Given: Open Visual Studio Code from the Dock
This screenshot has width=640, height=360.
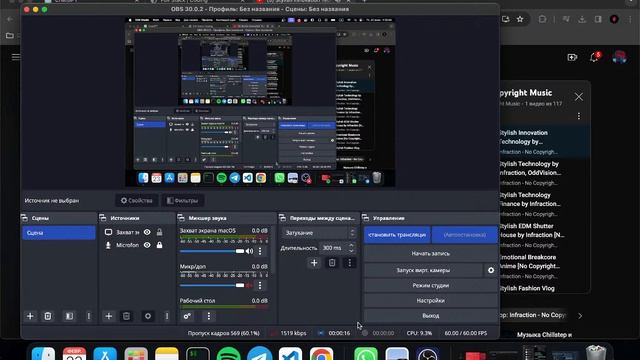Looking at the screenshot, I should click(x=291, y=354).
